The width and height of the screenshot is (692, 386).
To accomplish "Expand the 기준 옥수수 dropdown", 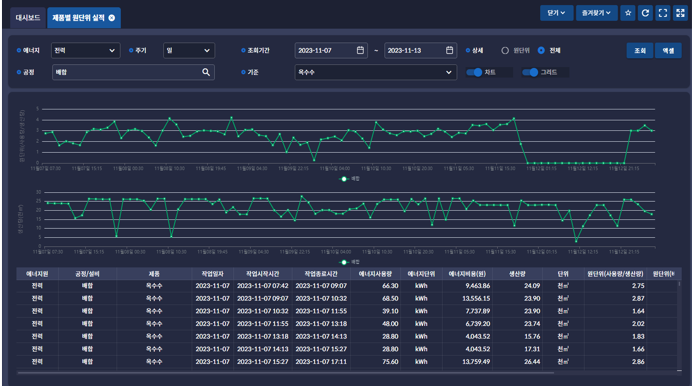I will pyautogui.click(x=375, y=72).
